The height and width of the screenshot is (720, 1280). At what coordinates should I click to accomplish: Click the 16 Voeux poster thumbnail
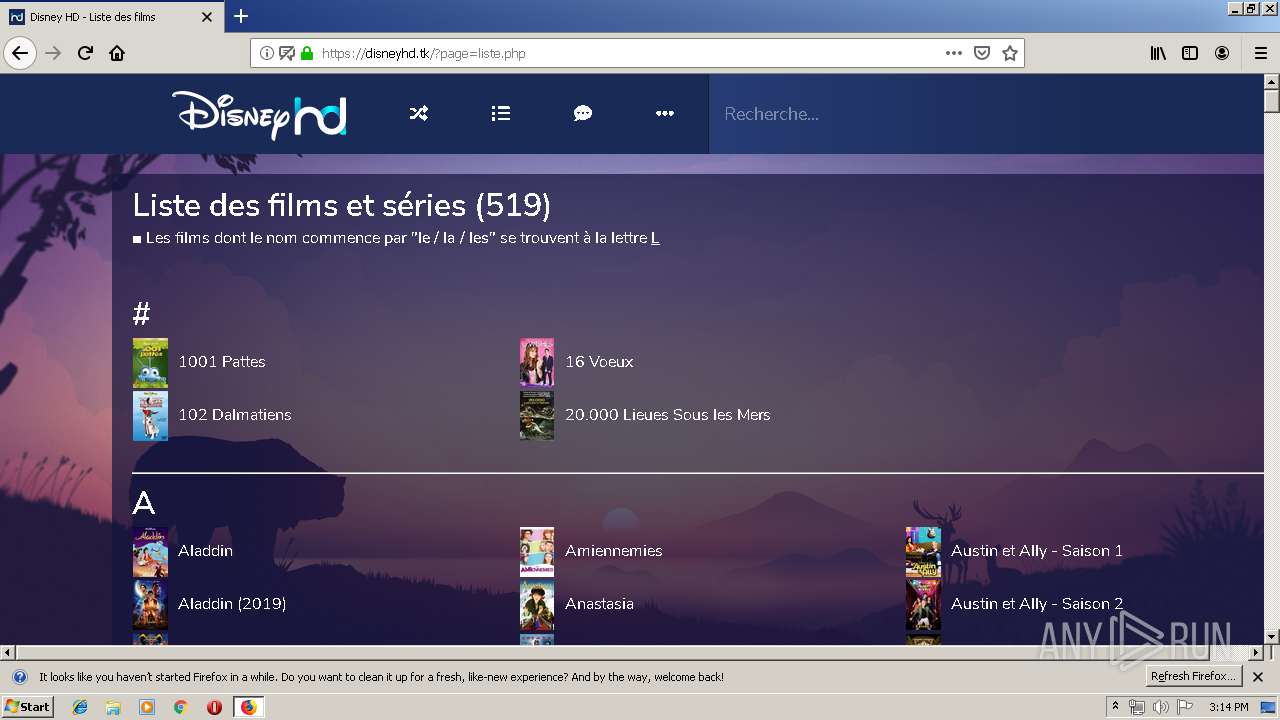coord(537,362)
